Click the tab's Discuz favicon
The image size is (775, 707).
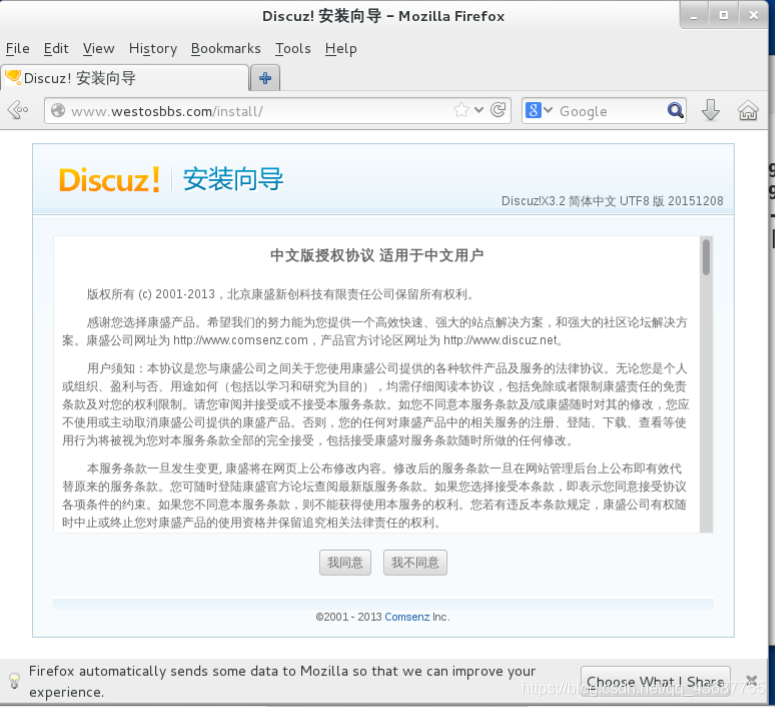coord(13,77)
